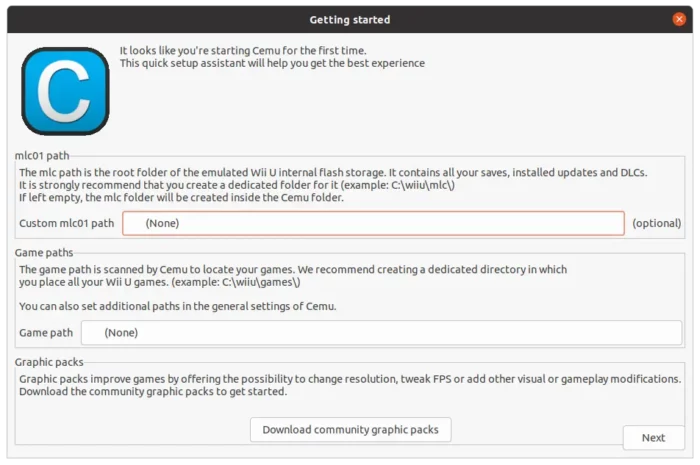Click the Game path field label

click(46, 332)
